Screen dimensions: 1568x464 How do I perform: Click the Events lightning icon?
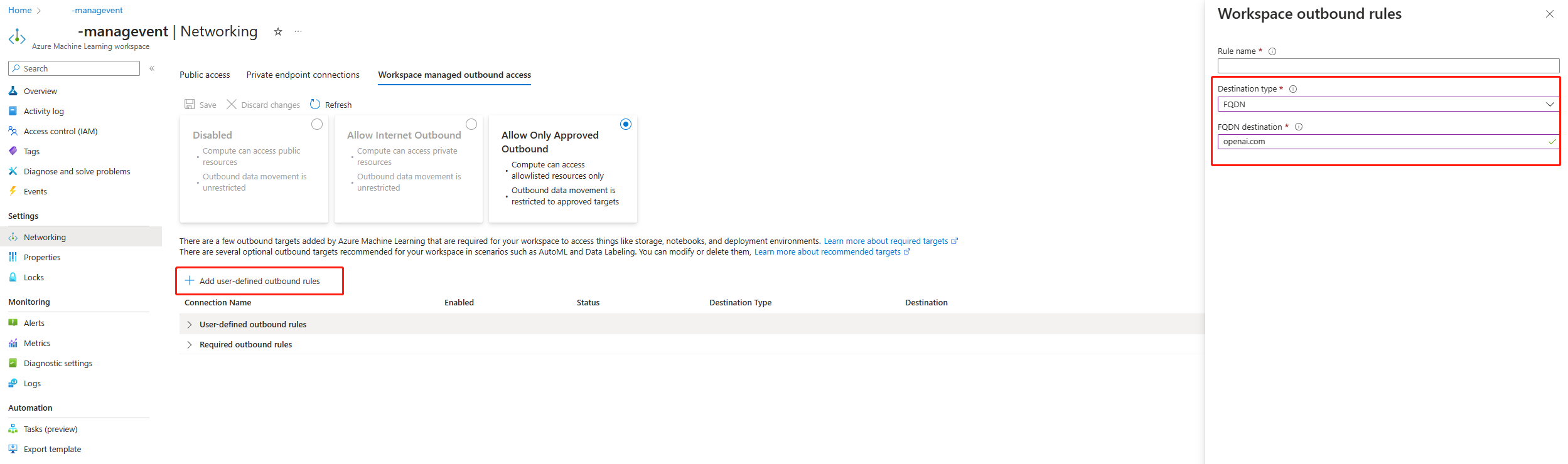[x=13, y=191]
